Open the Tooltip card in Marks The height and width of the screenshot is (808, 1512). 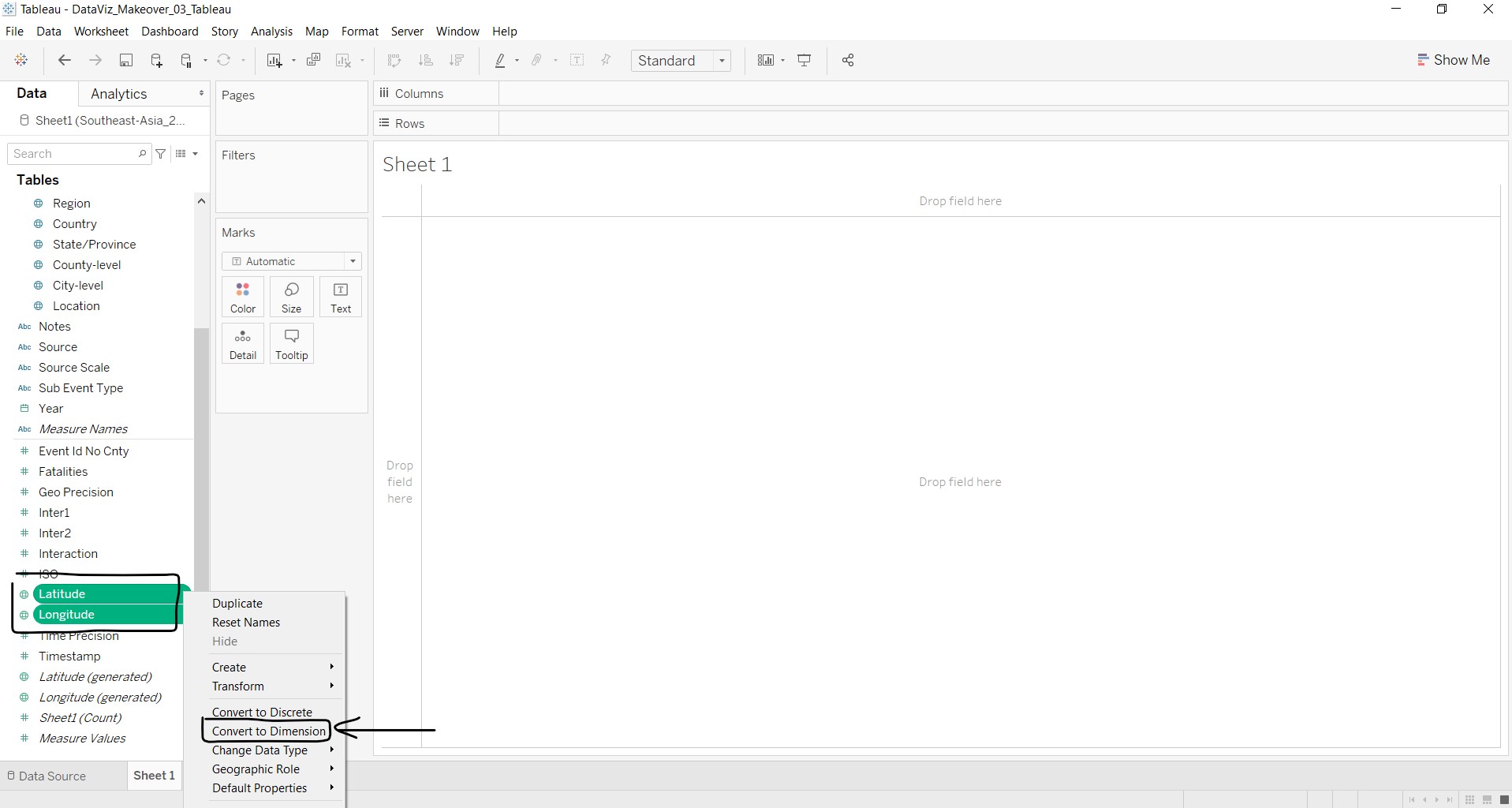click(291, 344)
